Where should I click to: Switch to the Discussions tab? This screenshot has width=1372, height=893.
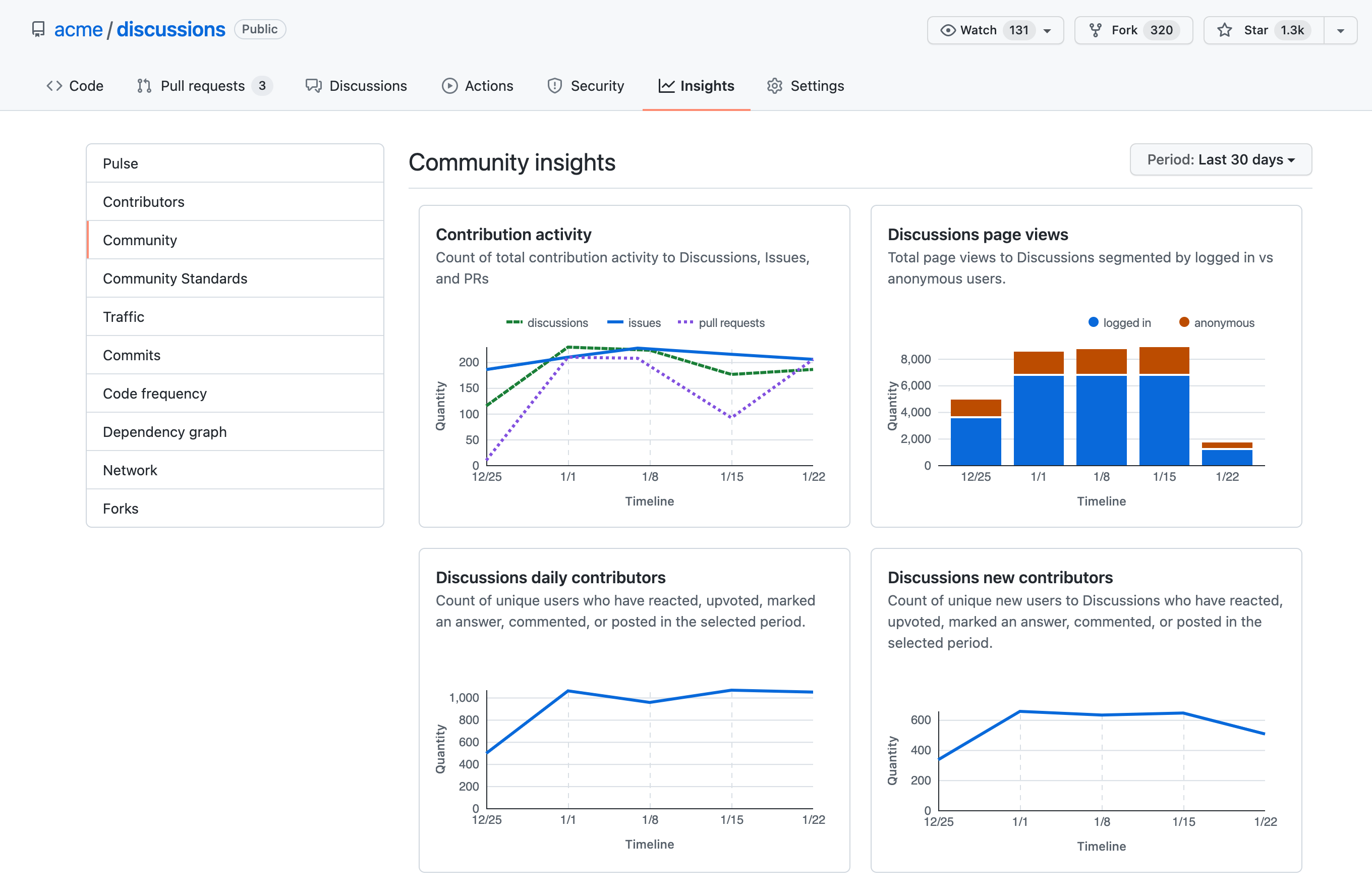pyautogui.click(x=356, y=86)
